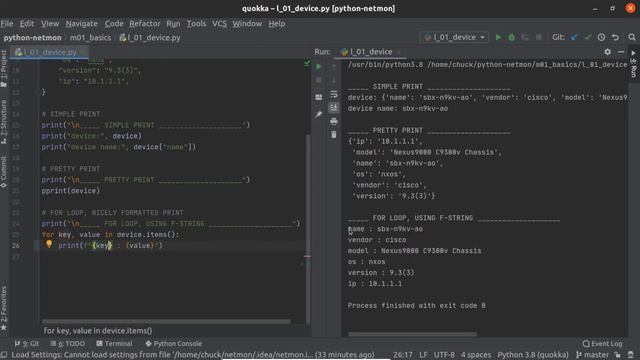Open the Project tool window
Screen dimensions: 640x360
click(x=4, y=69)
